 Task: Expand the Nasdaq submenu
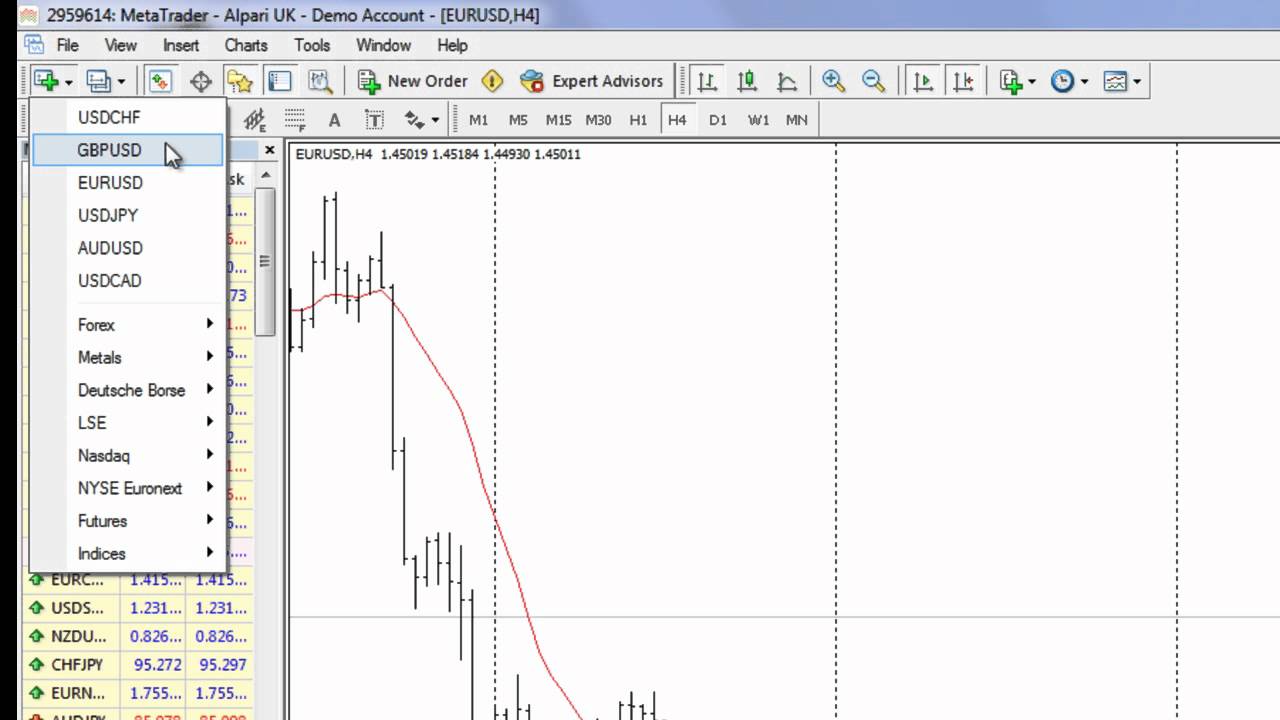pos(127,455)
